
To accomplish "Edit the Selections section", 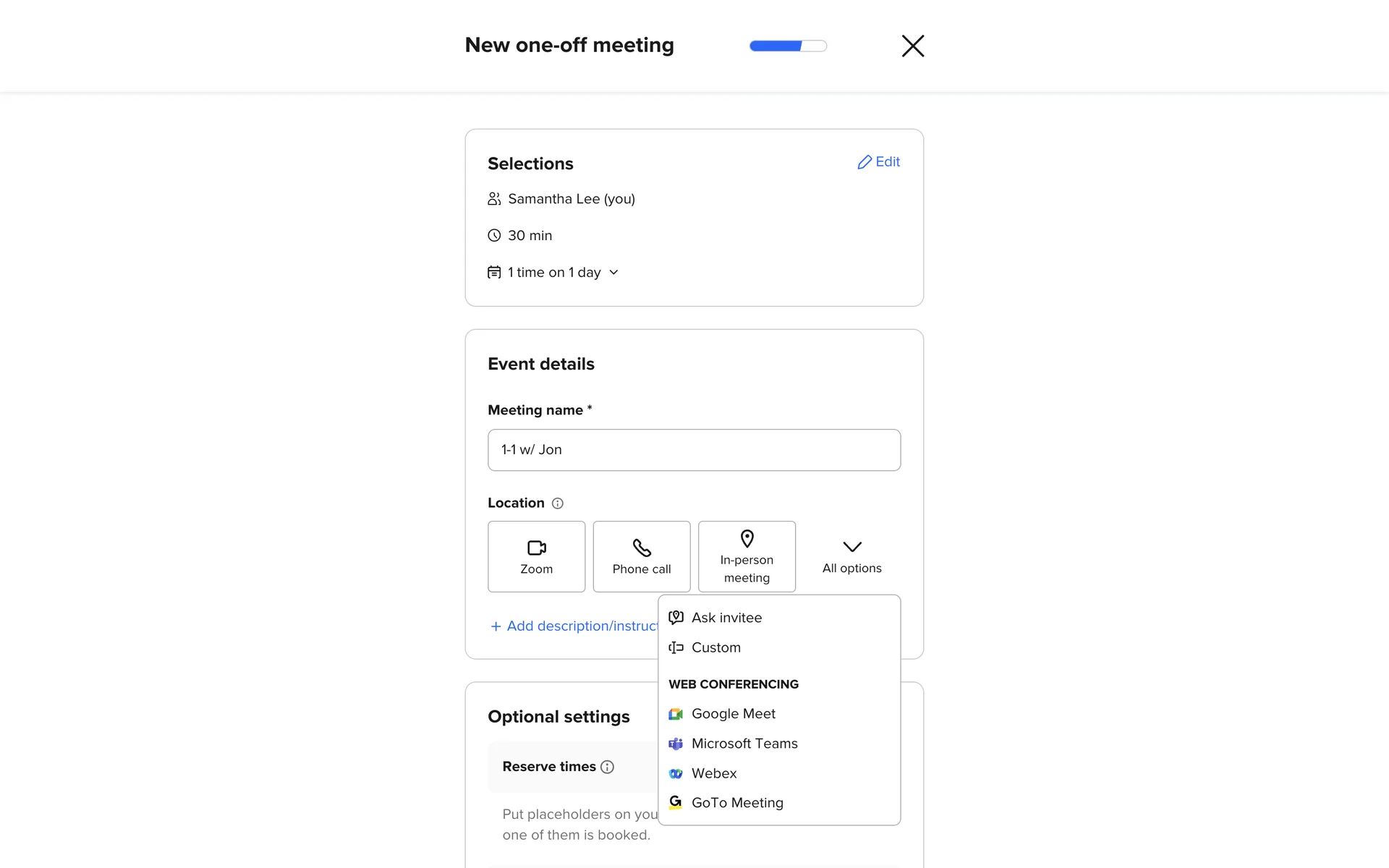I will [878, 162].
